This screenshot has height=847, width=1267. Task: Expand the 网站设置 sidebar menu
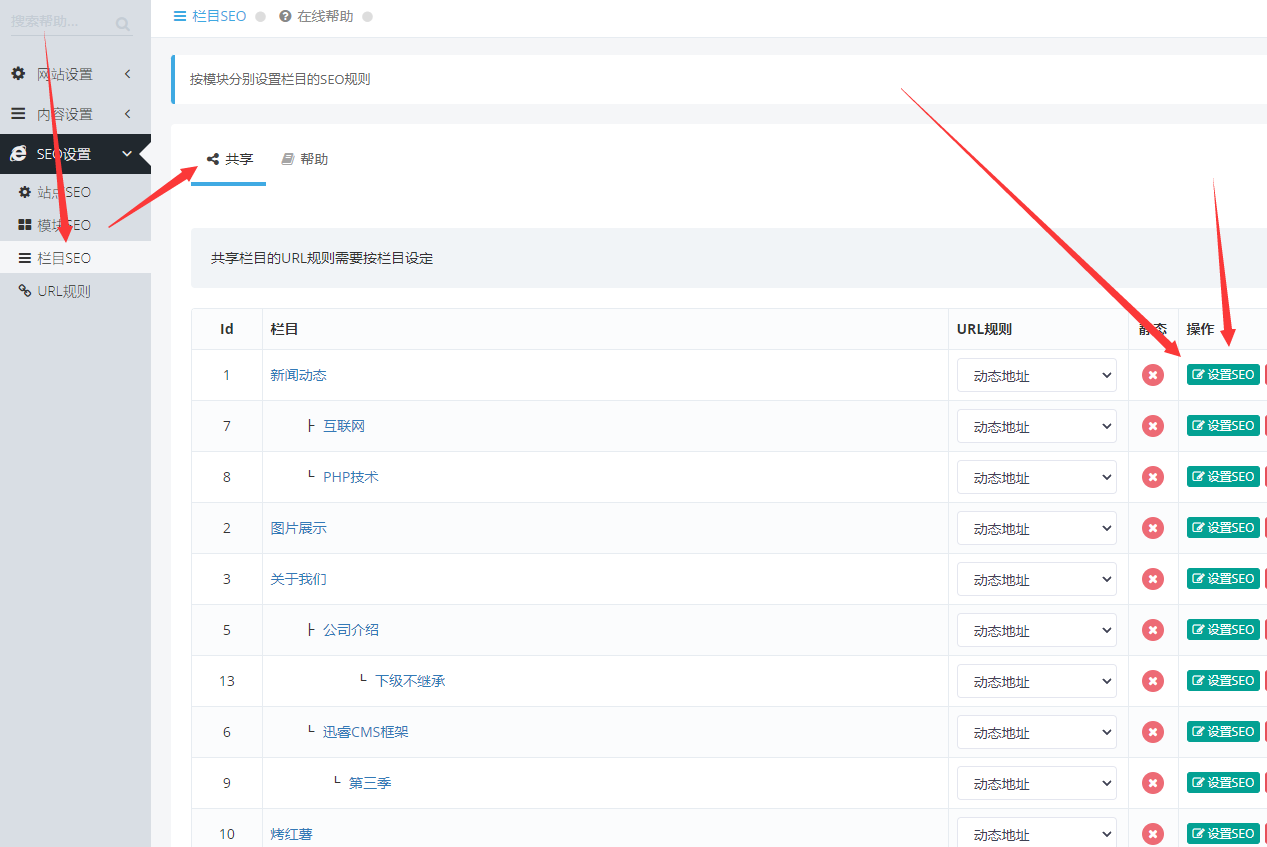pos(75,74)
